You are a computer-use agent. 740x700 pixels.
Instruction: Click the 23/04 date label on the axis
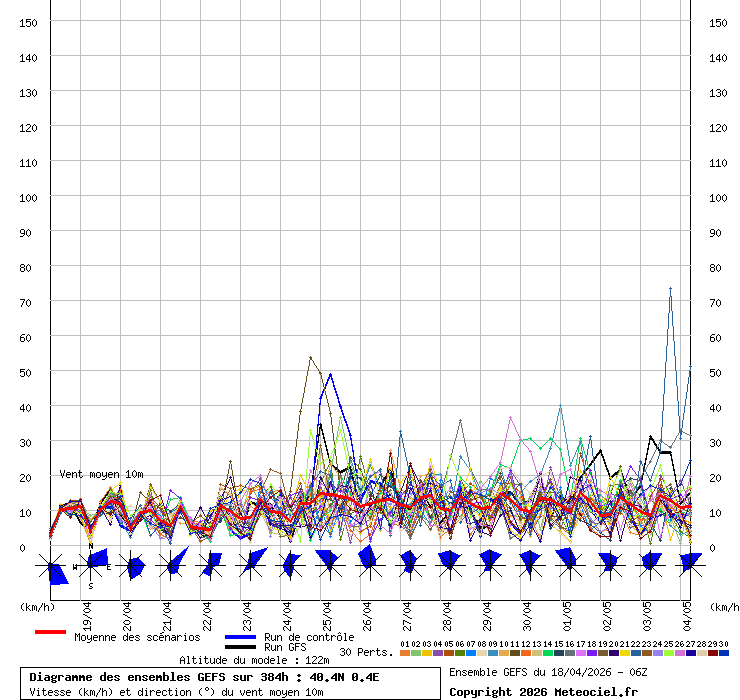(247, 612)
